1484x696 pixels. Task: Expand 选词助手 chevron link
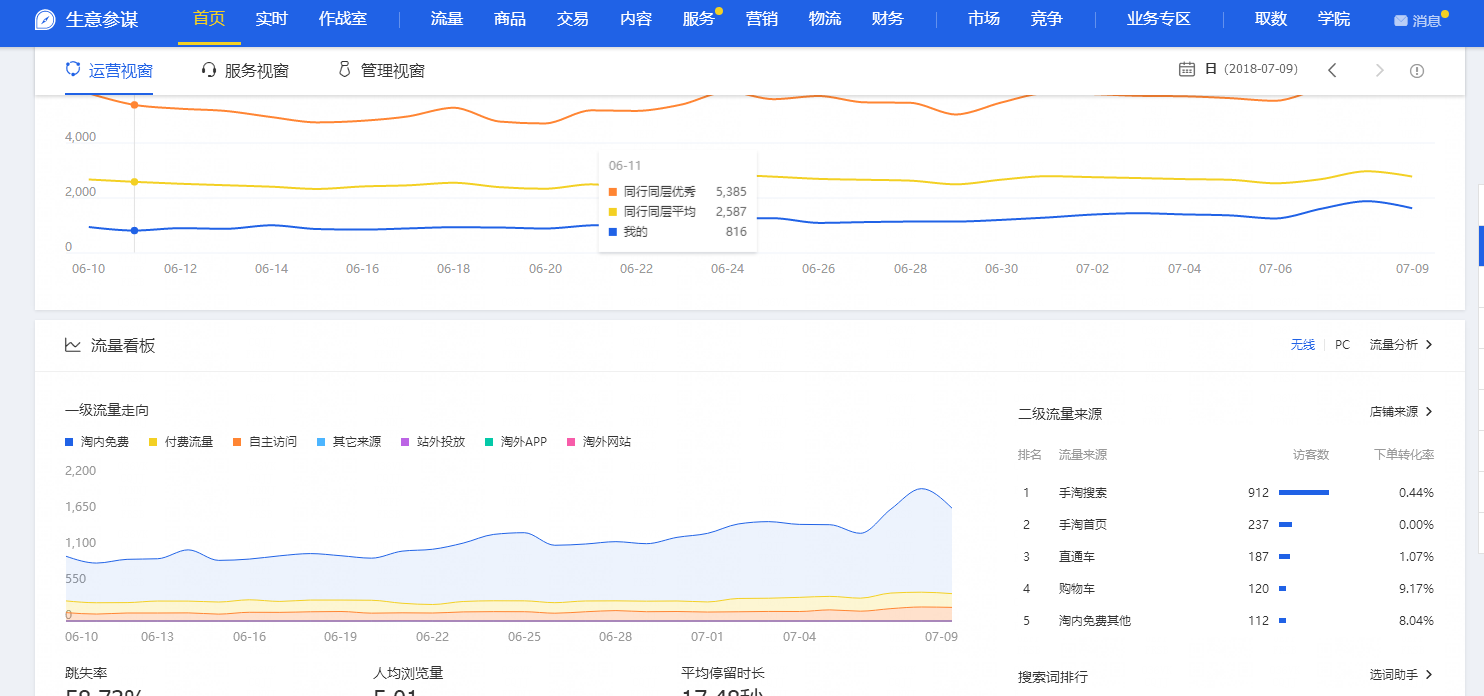pos(1400,675)
